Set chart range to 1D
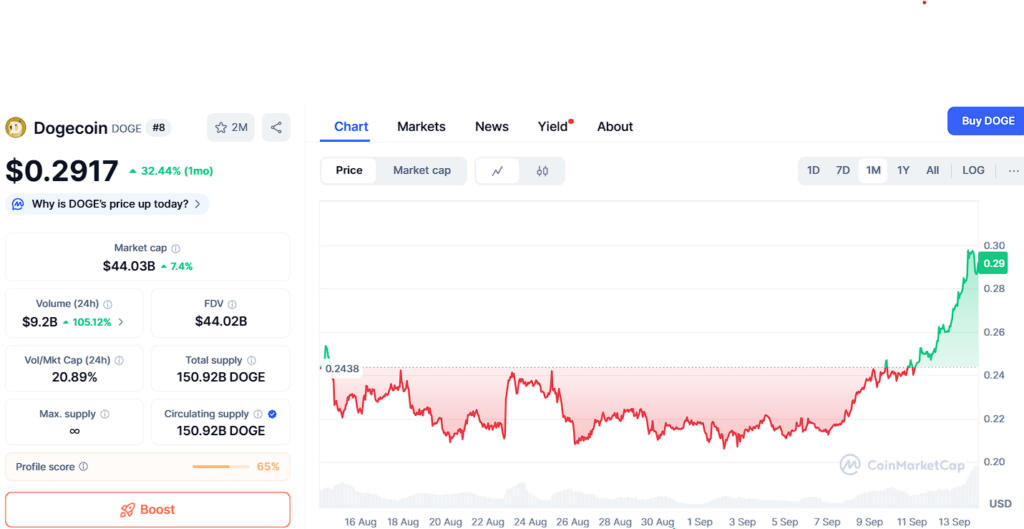The width and height of the screenshot is (1024, 529). 813,170
